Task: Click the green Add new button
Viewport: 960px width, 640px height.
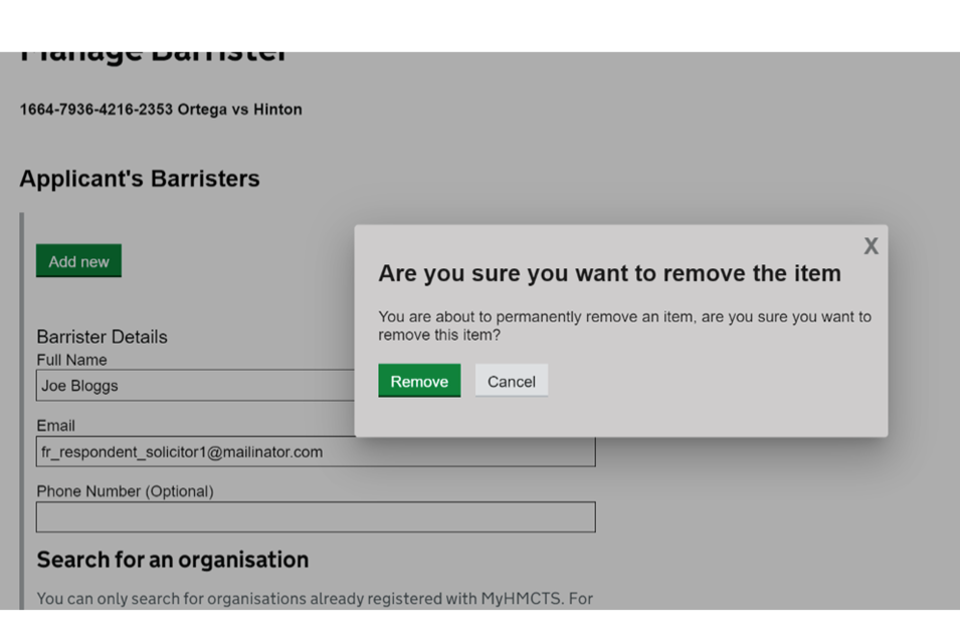Action: click(x=79, y=261)
